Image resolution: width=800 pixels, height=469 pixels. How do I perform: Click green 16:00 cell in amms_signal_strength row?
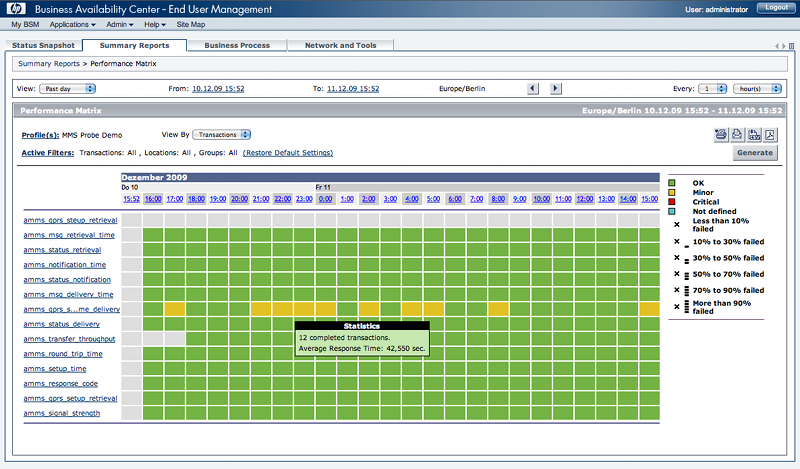coord(153,413)
